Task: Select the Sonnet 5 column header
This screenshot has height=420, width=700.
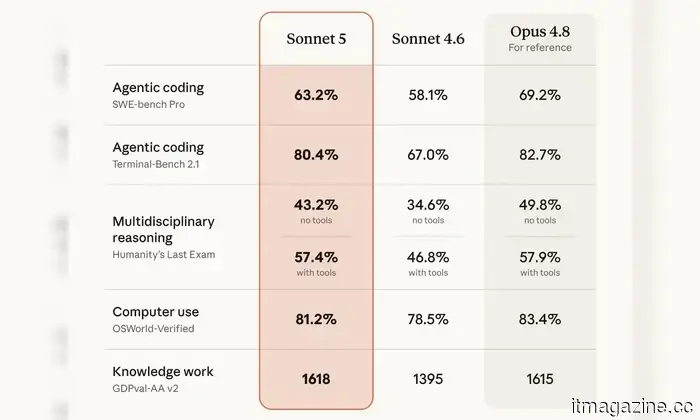Action: [316, 39]
